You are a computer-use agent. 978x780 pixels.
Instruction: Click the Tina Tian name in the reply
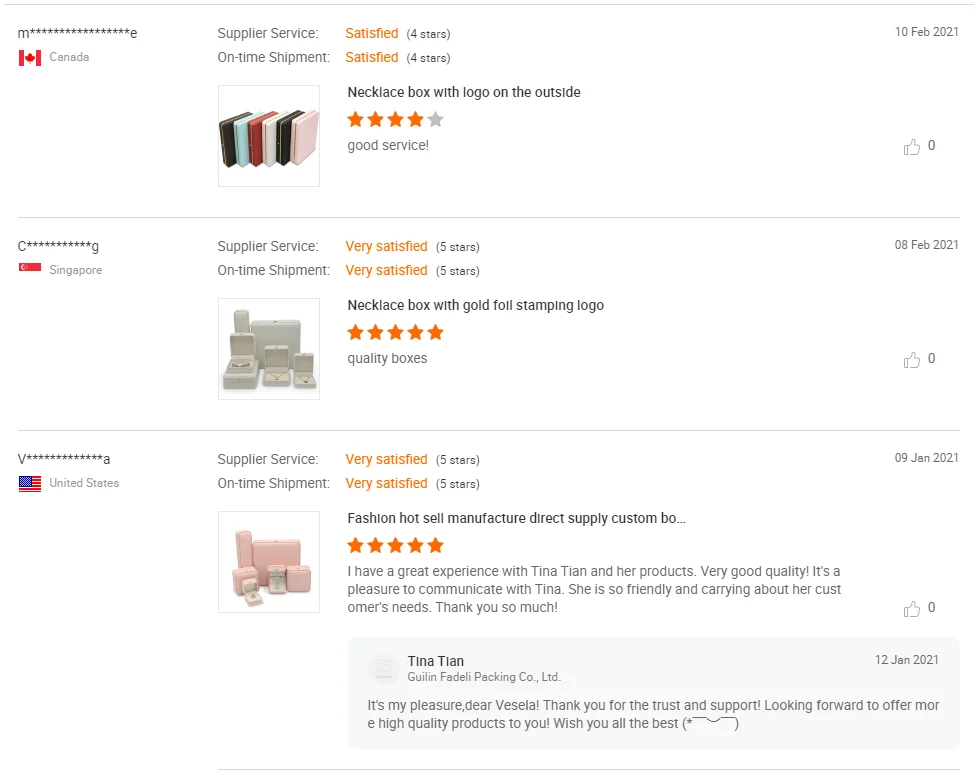[436, 661]
